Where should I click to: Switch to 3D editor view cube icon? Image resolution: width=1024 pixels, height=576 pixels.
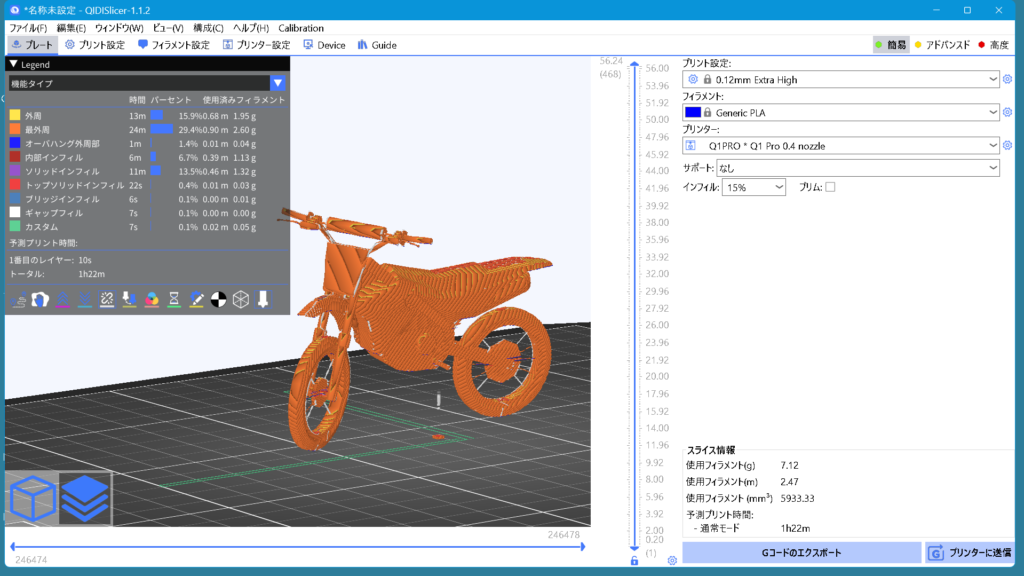coord(33,498)
